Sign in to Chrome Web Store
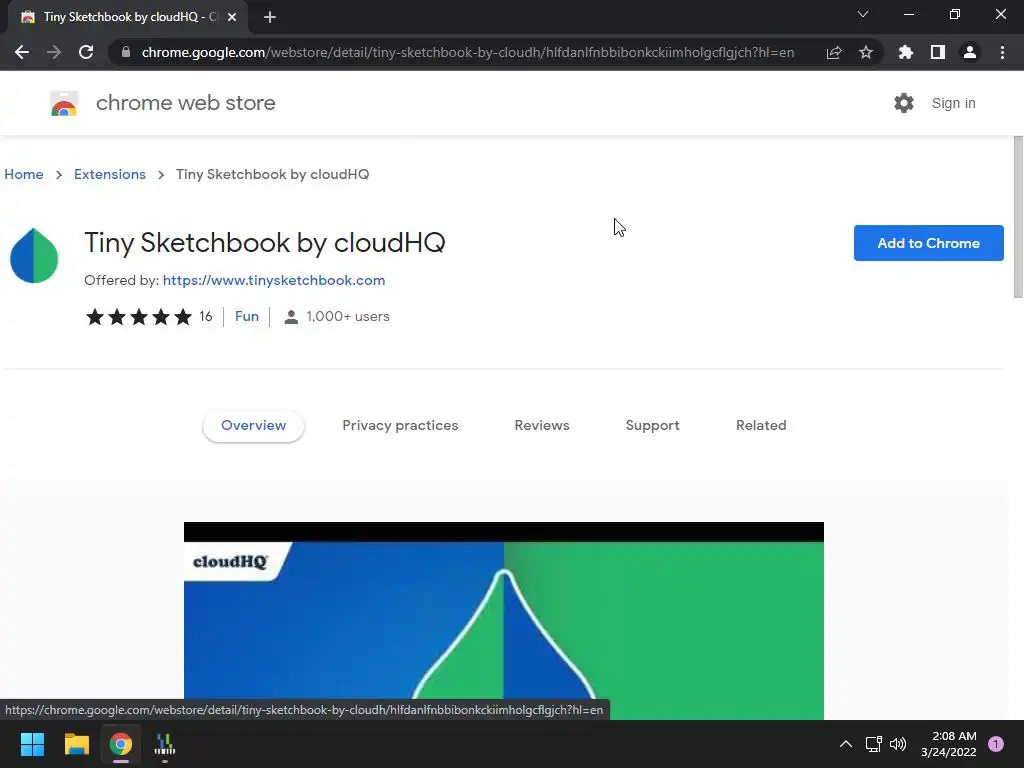Screen dimensions: 1024x768 tap(953, 103)
